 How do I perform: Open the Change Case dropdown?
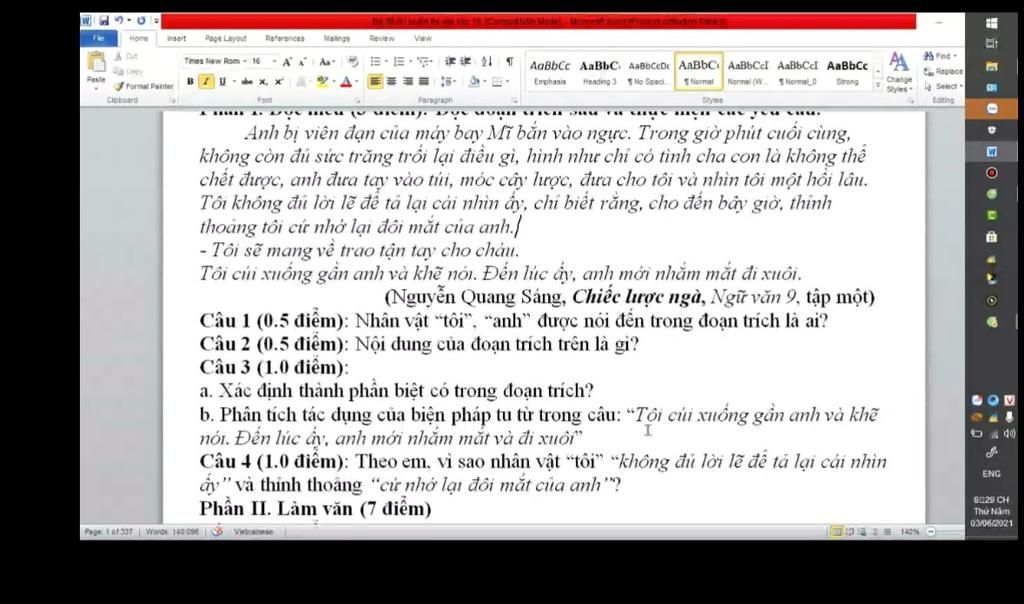(x=327, y=61)
